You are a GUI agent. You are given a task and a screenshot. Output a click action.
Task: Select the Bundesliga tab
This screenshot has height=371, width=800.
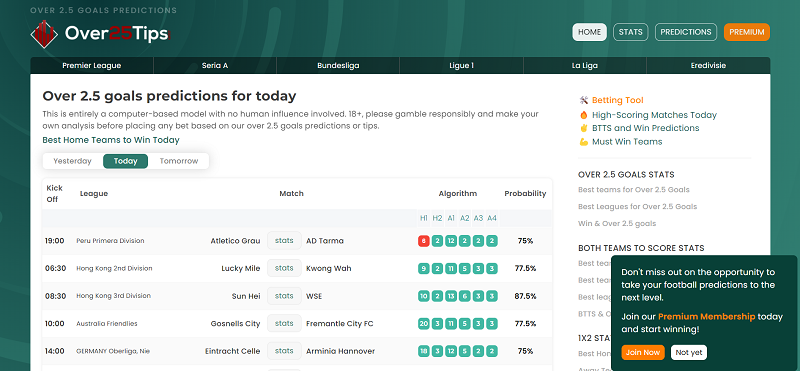338,65
